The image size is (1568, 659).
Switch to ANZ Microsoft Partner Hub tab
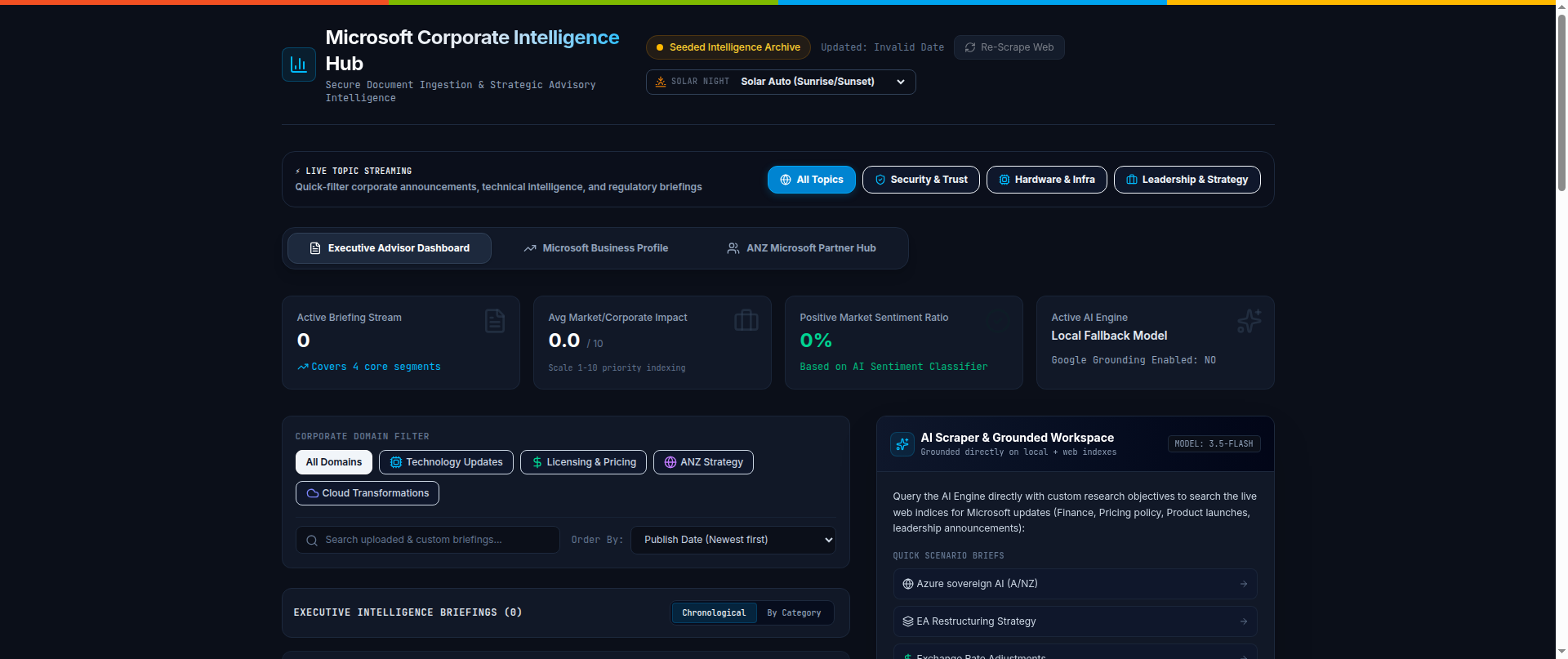[801, 248]
